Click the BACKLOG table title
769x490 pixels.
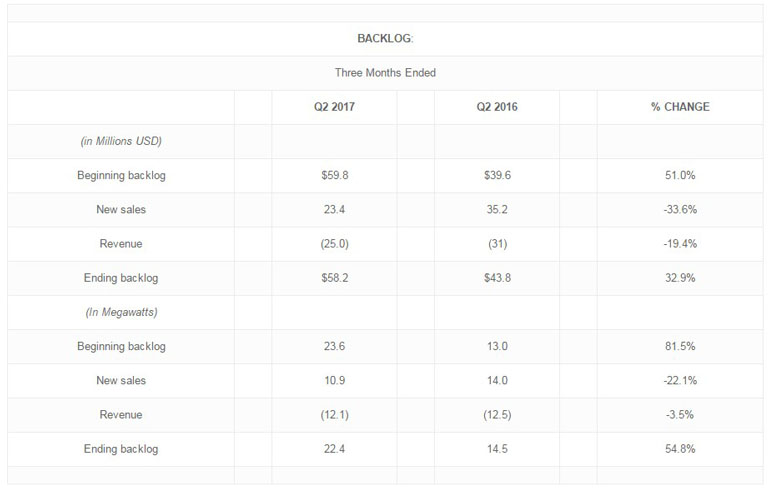pos(385,39)
